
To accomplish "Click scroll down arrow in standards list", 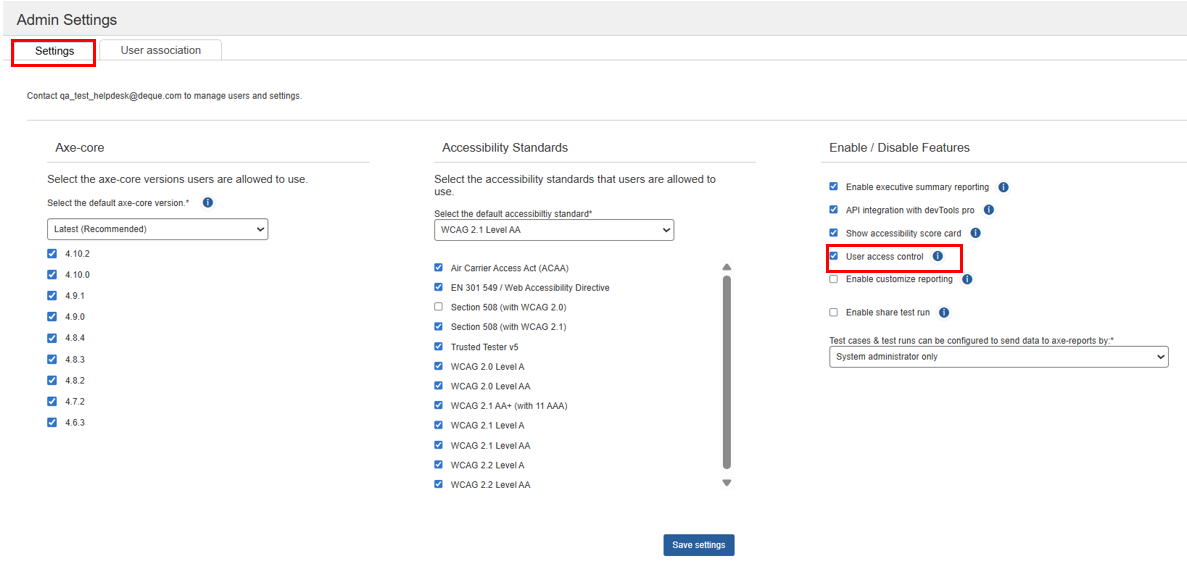I will coord(727,483).
